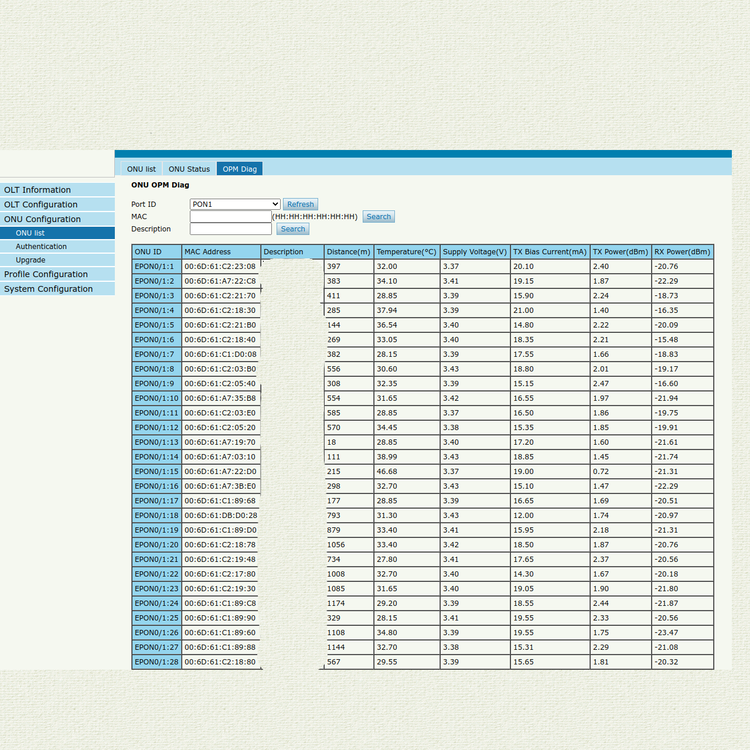The height and width of the screenshot is (750, 750).
Task: Click the Refresh button
Action: tap(300, 204)
